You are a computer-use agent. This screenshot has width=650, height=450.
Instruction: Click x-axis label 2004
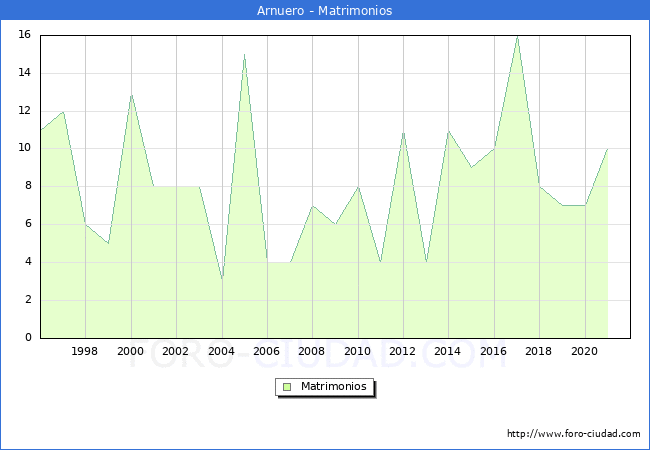click(221, 351)
